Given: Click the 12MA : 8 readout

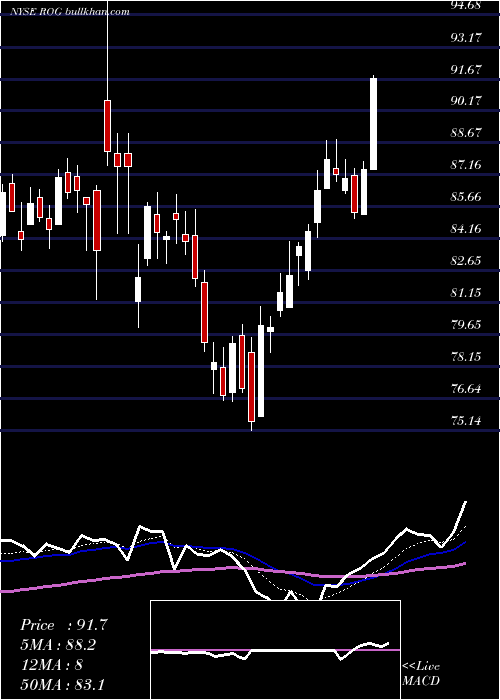Looking at the screenshot, I should [x=51, y=665].
